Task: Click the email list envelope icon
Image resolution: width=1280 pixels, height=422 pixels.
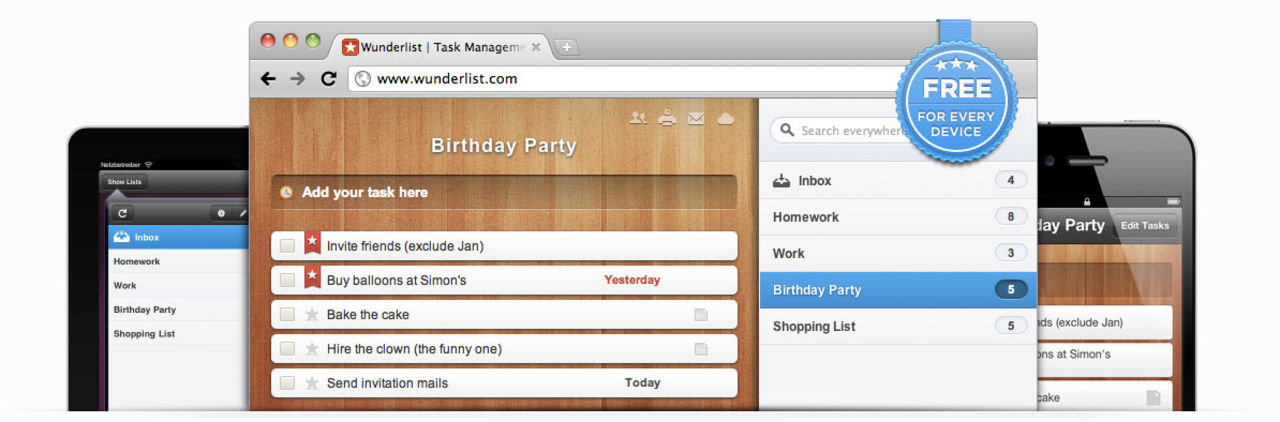Action: pyautogui.click(x=696, y=118)
